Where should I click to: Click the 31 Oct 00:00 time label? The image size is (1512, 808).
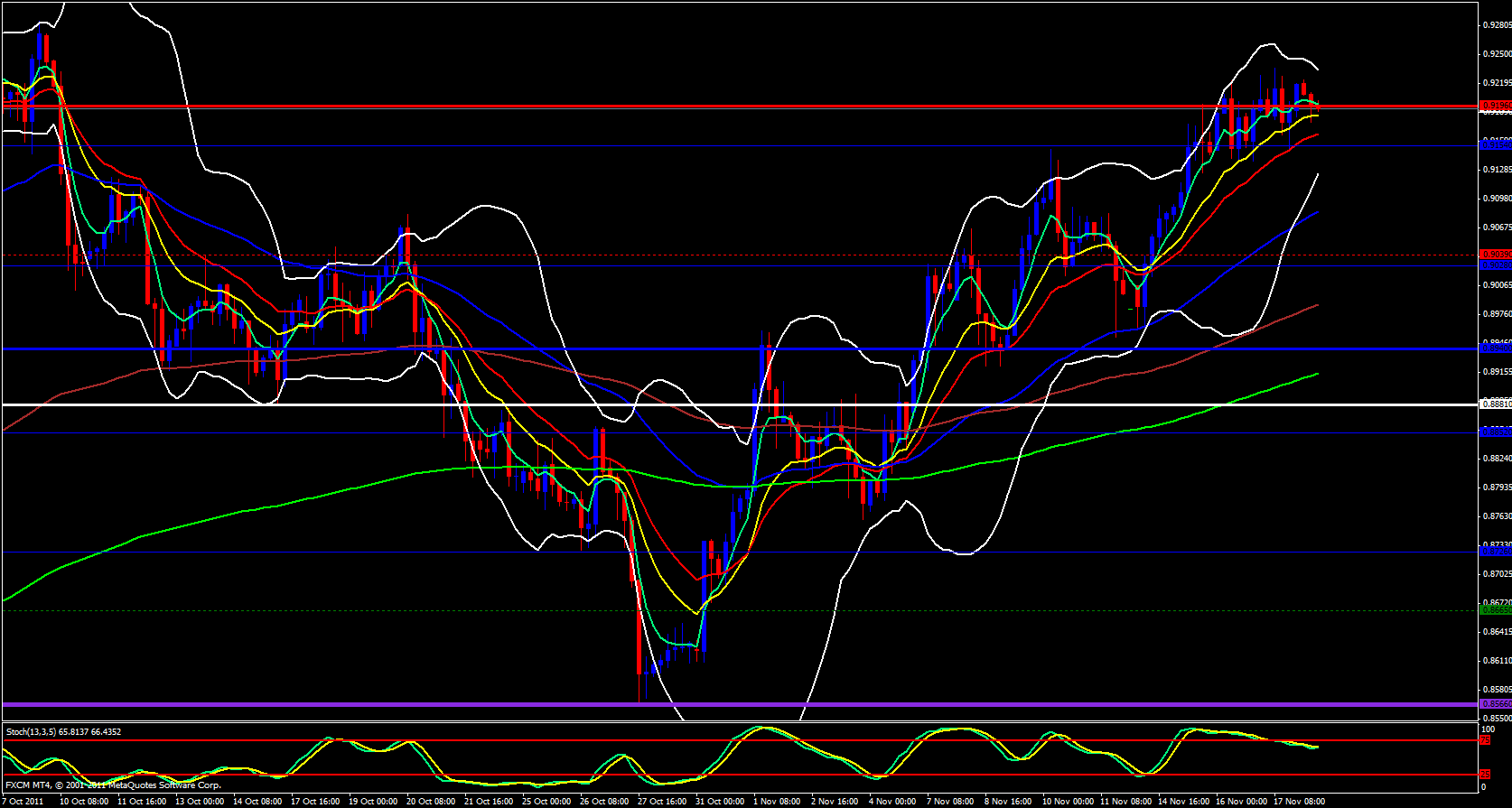coord(720,801)
